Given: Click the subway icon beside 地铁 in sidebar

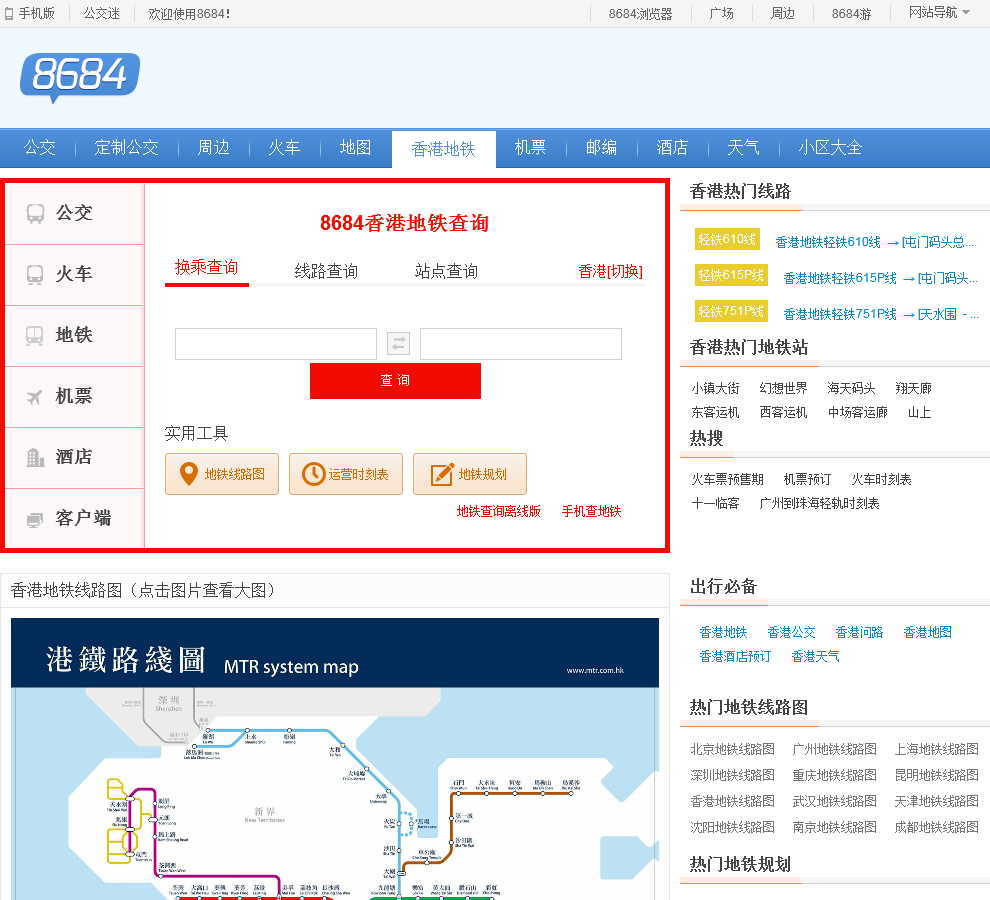Looking at the screenshot, I should [35, 335].
